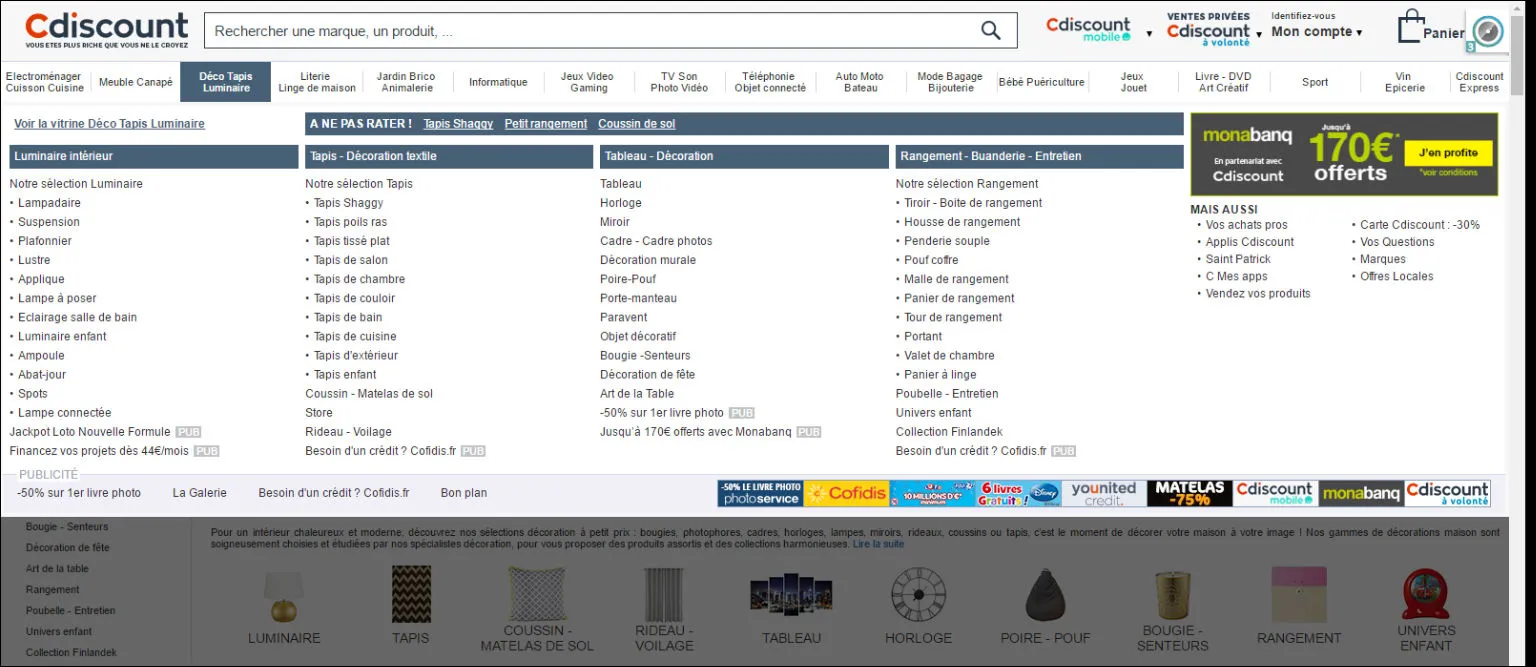Click the Cdiscount logo

107,31
